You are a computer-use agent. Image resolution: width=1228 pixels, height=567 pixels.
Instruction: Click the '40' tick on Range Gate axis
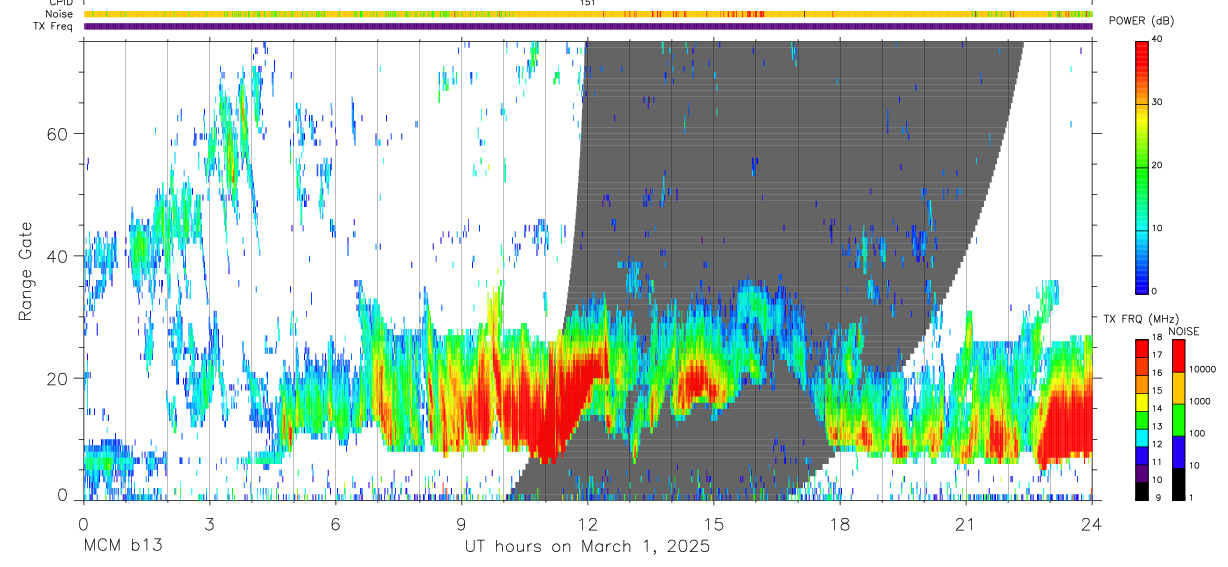click(x=58, y=256)
